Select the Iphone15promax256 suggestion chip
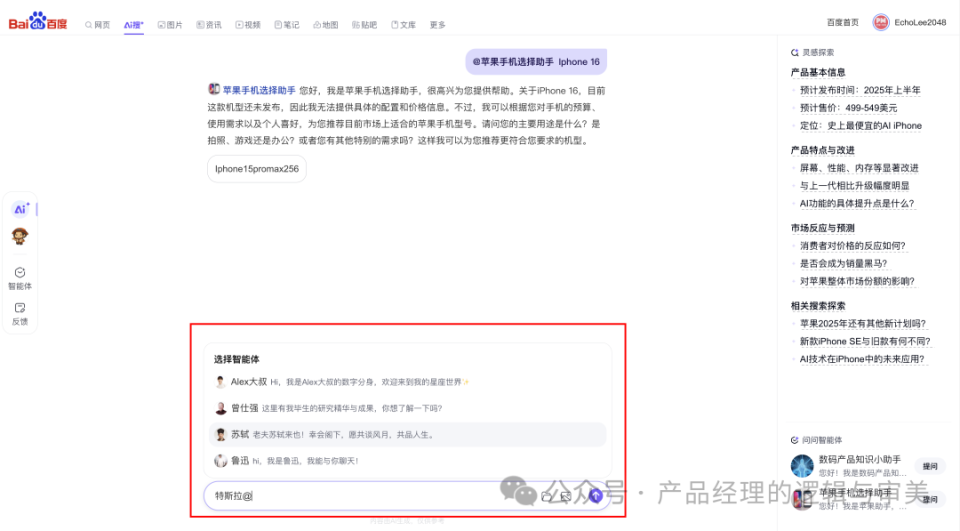Image resolution: width=960 pixels, height=531 pixels. pyautogui.click(x=257, y=169)
